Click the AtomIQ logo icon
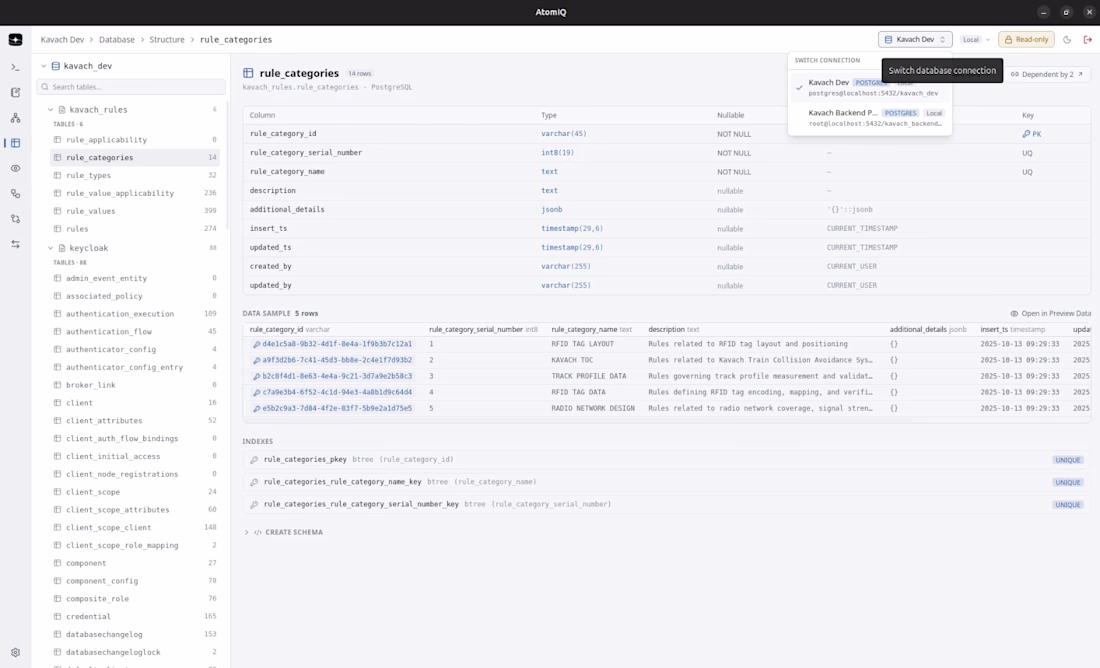1100x668 pixels. (x=15, y=40)
